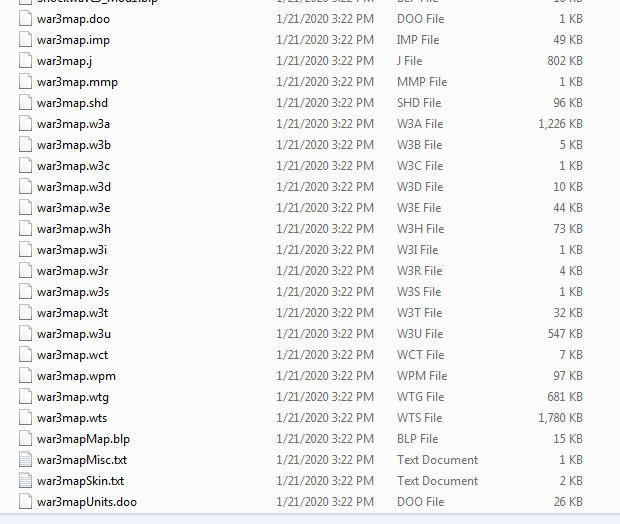The image size is (620, 524).
Task: Select the icon beside war3map.wct
Action: tap(25, 355)
